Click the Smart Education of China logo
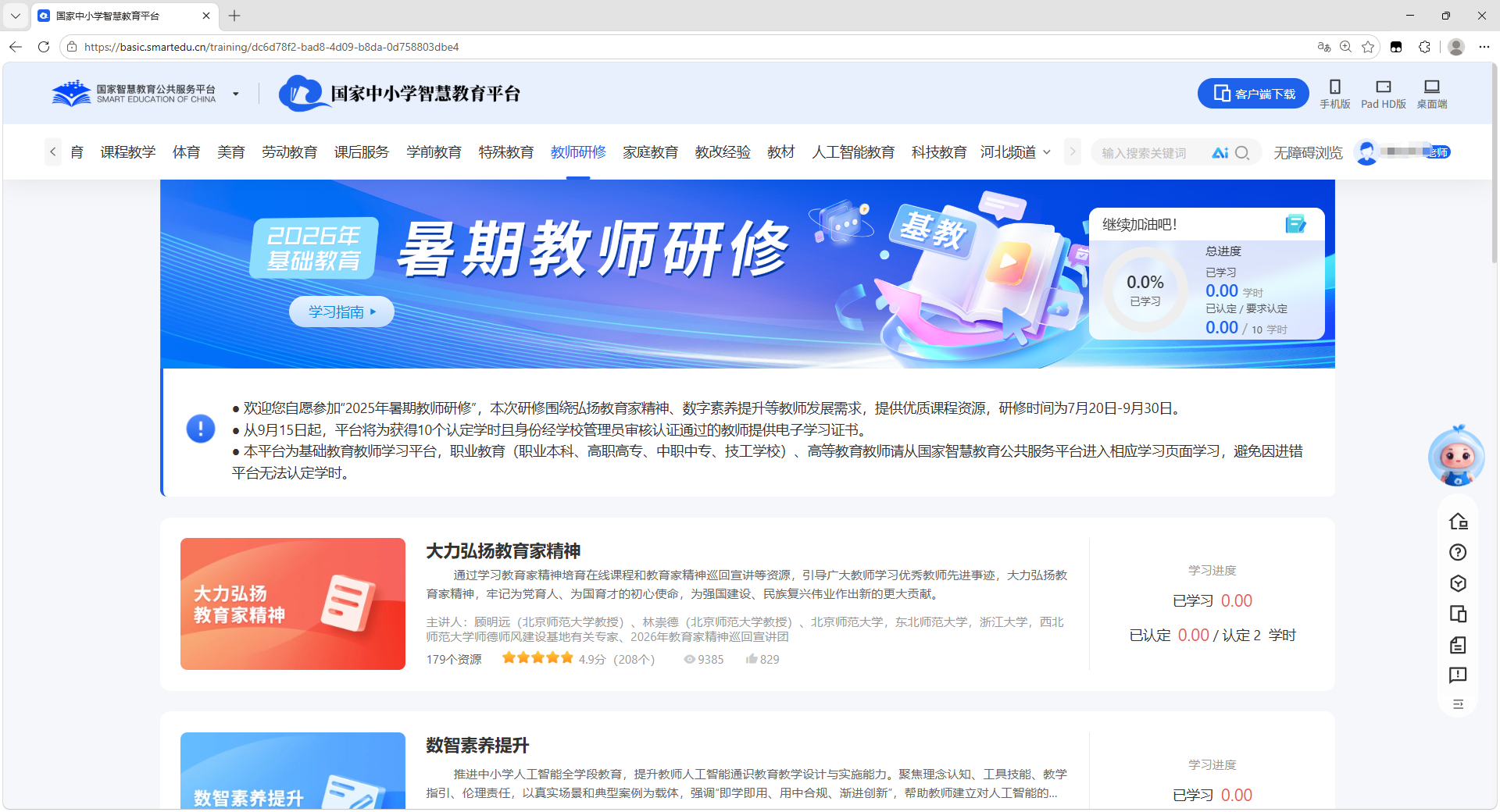 (x=134, y=94)
